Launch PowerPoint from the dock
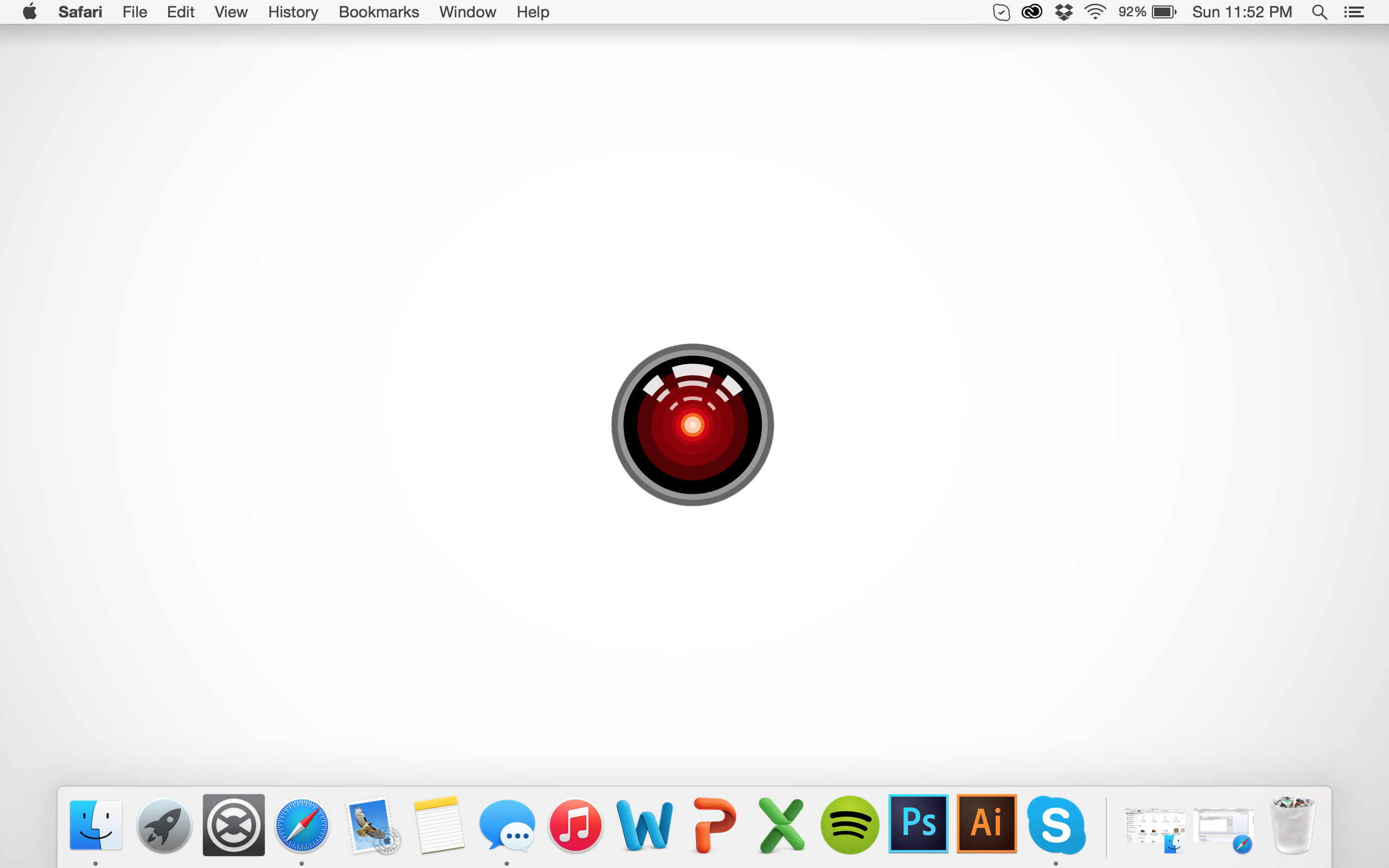Image resolution: width=1389 pixels, height=868 pixels. (713, 826)
